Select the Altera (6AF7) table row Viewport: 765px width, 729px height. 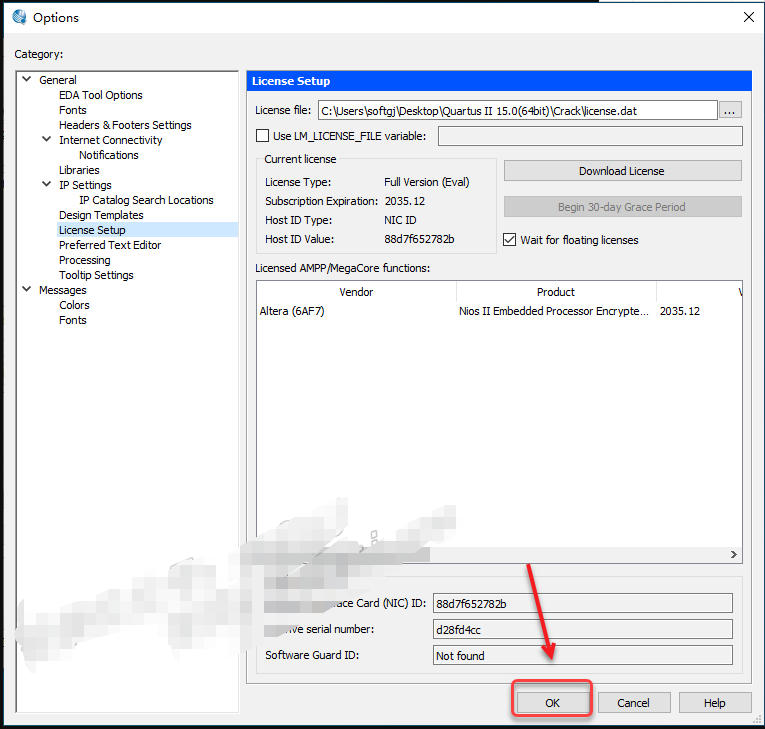pyautogui.click(x=499, y=311)
